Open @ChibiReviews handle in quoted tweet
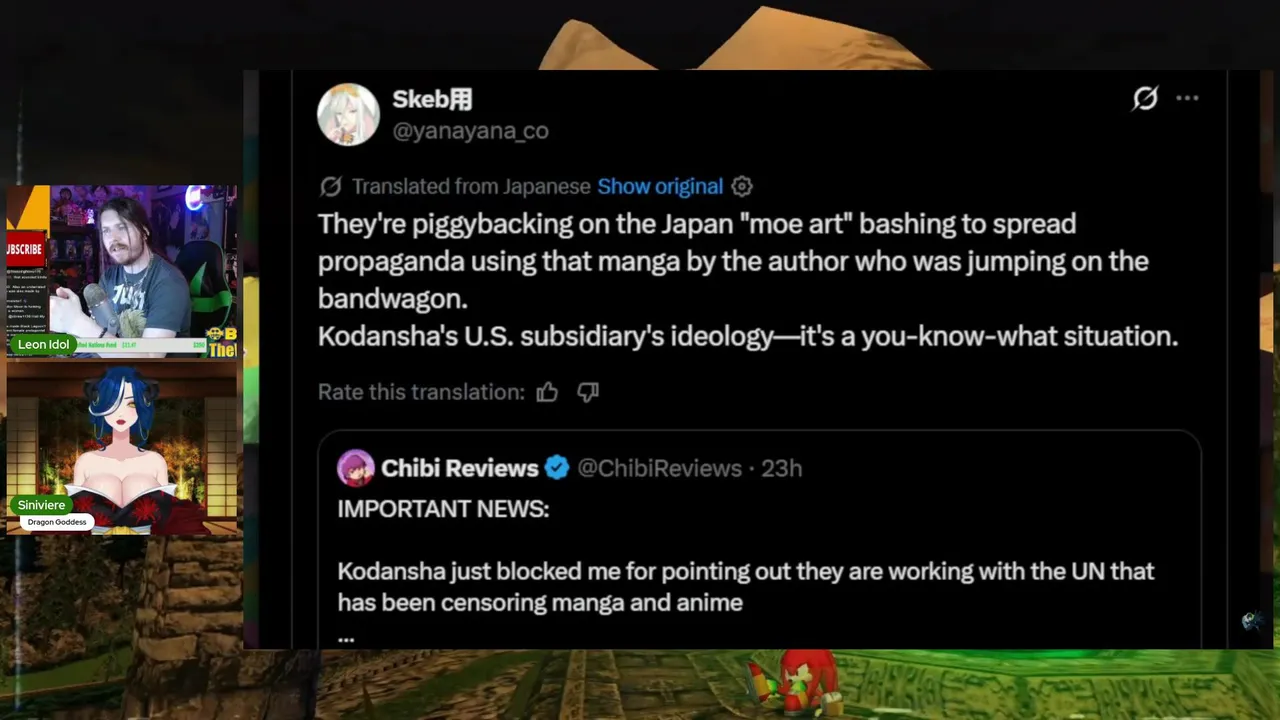 [x=660, y=468]
